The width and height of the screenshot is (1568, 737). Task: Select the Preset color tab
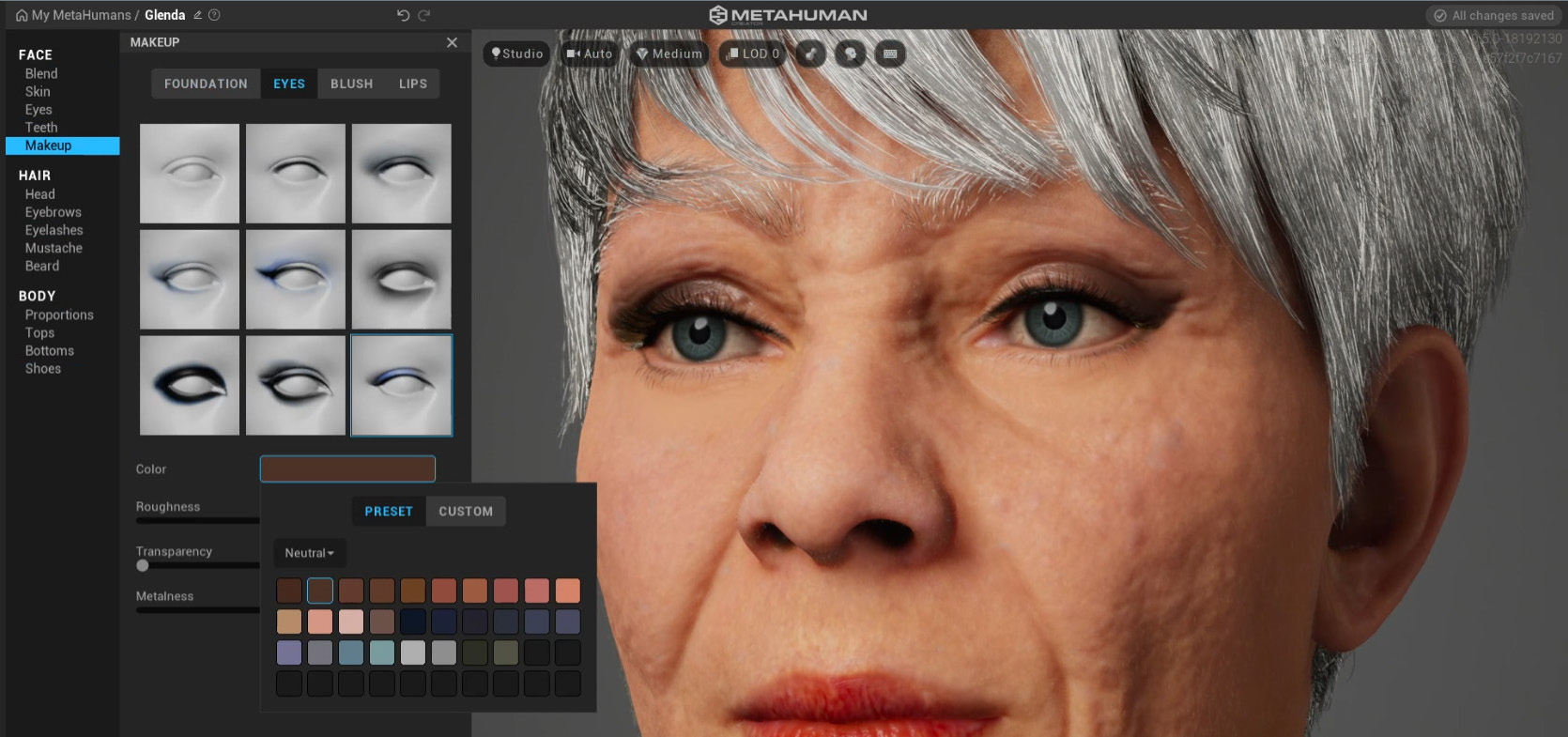(389, 512)
